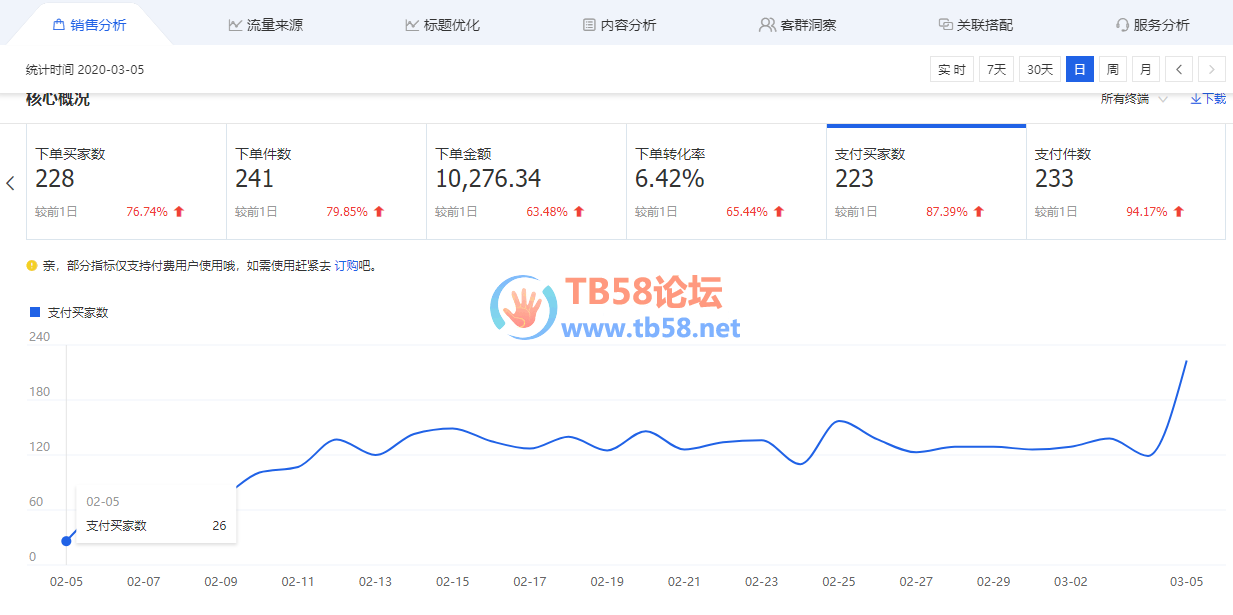Click the next date arrow
Screen dimensions: 1233x615
tap(1212, 69)
